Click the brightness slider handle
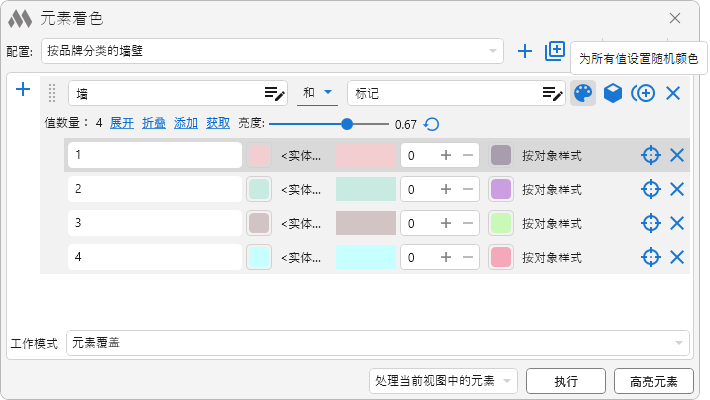Image resolution: width=710 pixels, height=400 pixels. coord(347,124)
